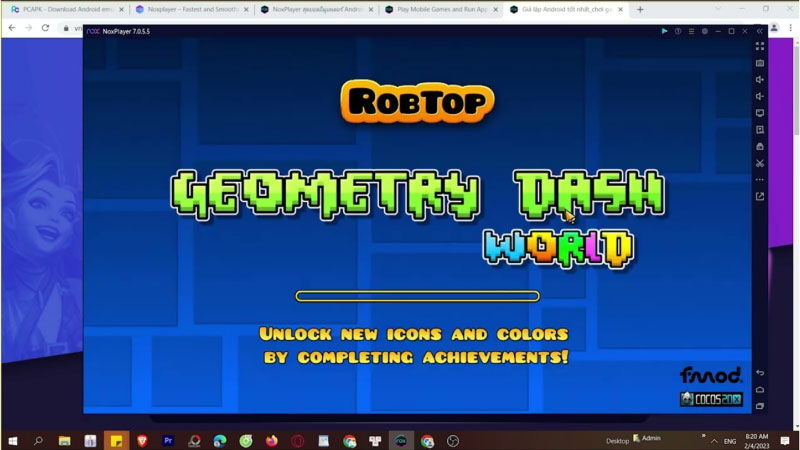Open recent apps in NoxPlayer sidebar
Viewport: 800px width, 450px height.
760,406
